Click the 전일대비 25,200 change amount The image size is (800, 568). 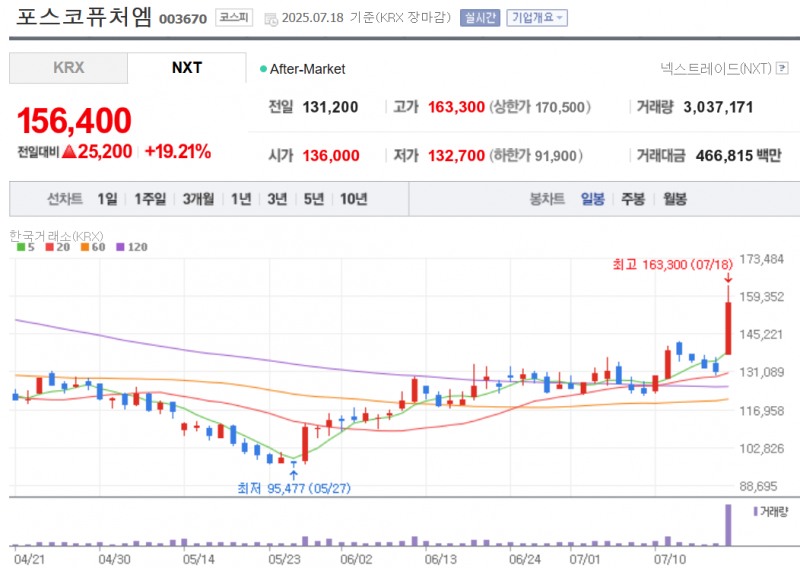tap(74, 152)
